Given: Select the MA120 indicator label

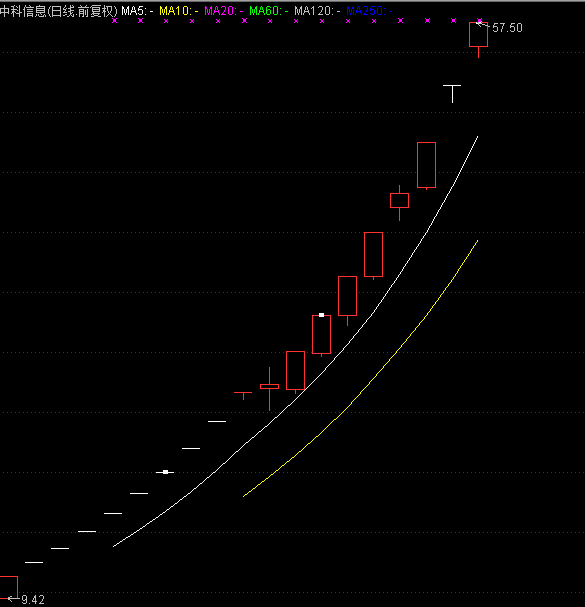Looking at the screenshot, I should click(317, 11).
